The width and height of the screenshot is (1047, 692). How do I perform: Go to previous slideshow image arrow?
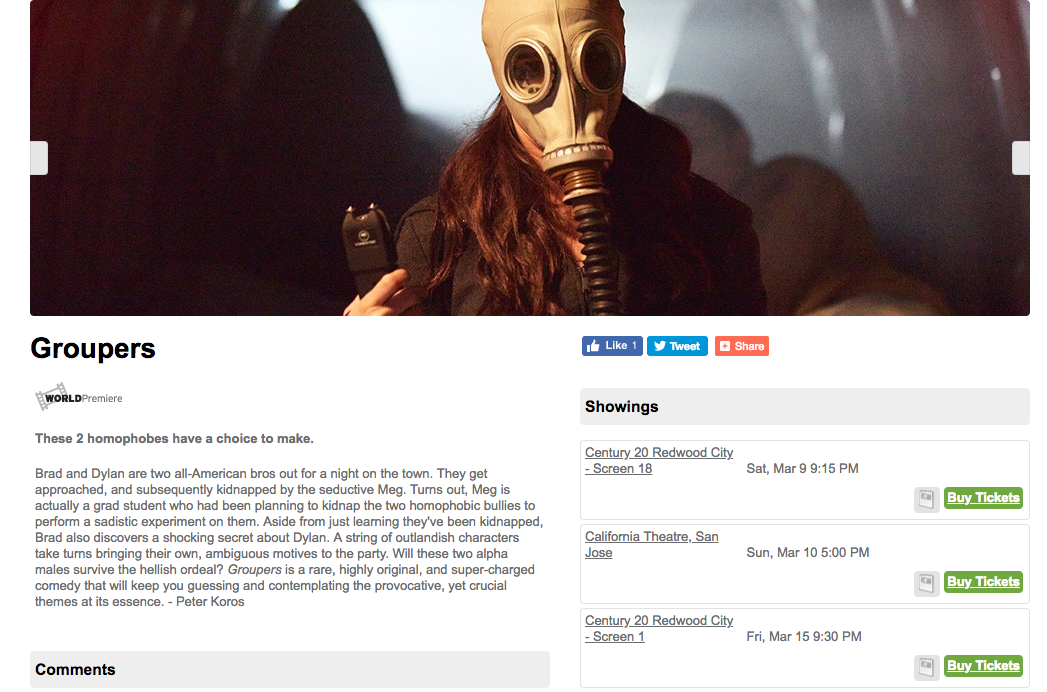point(39,158)
